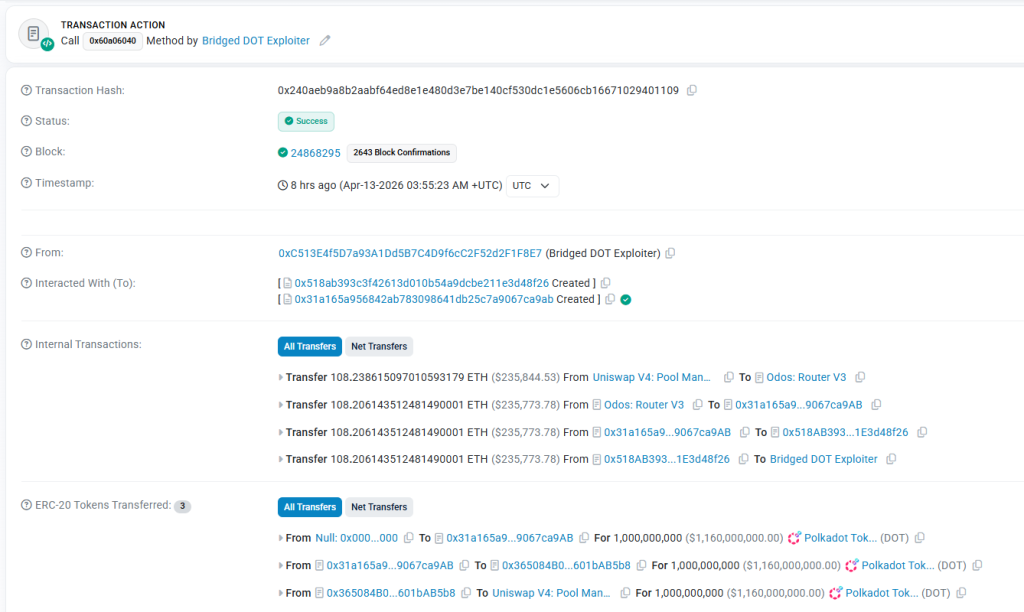Expand the ERC-20 transfer from Null address

[x=281, y=538]
